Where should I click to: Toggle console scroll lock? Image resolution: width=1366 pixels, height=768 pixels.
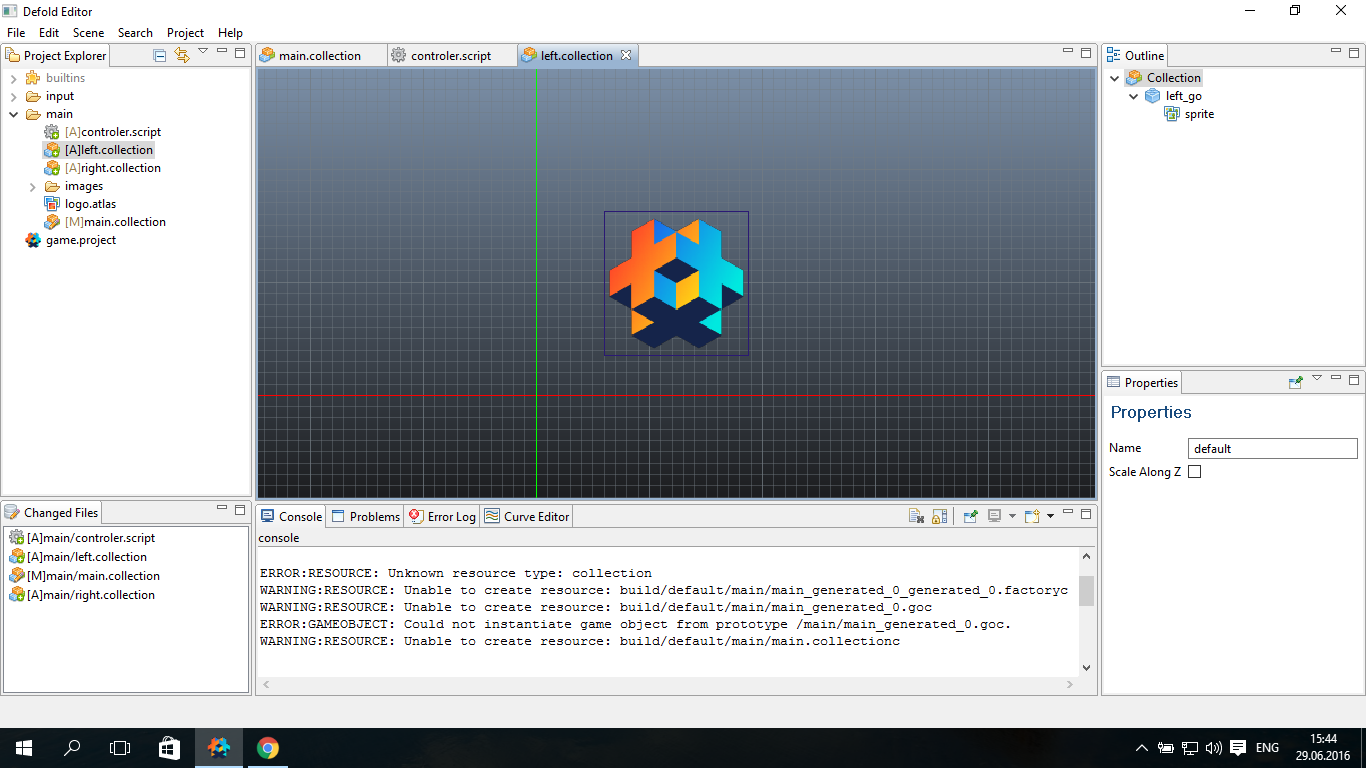[x=939, y=516]
